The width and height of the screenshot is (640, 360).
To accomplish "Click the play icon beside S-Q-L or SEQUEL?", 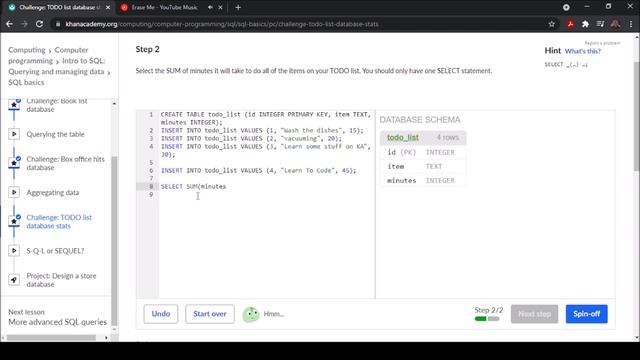I will 14,251.
